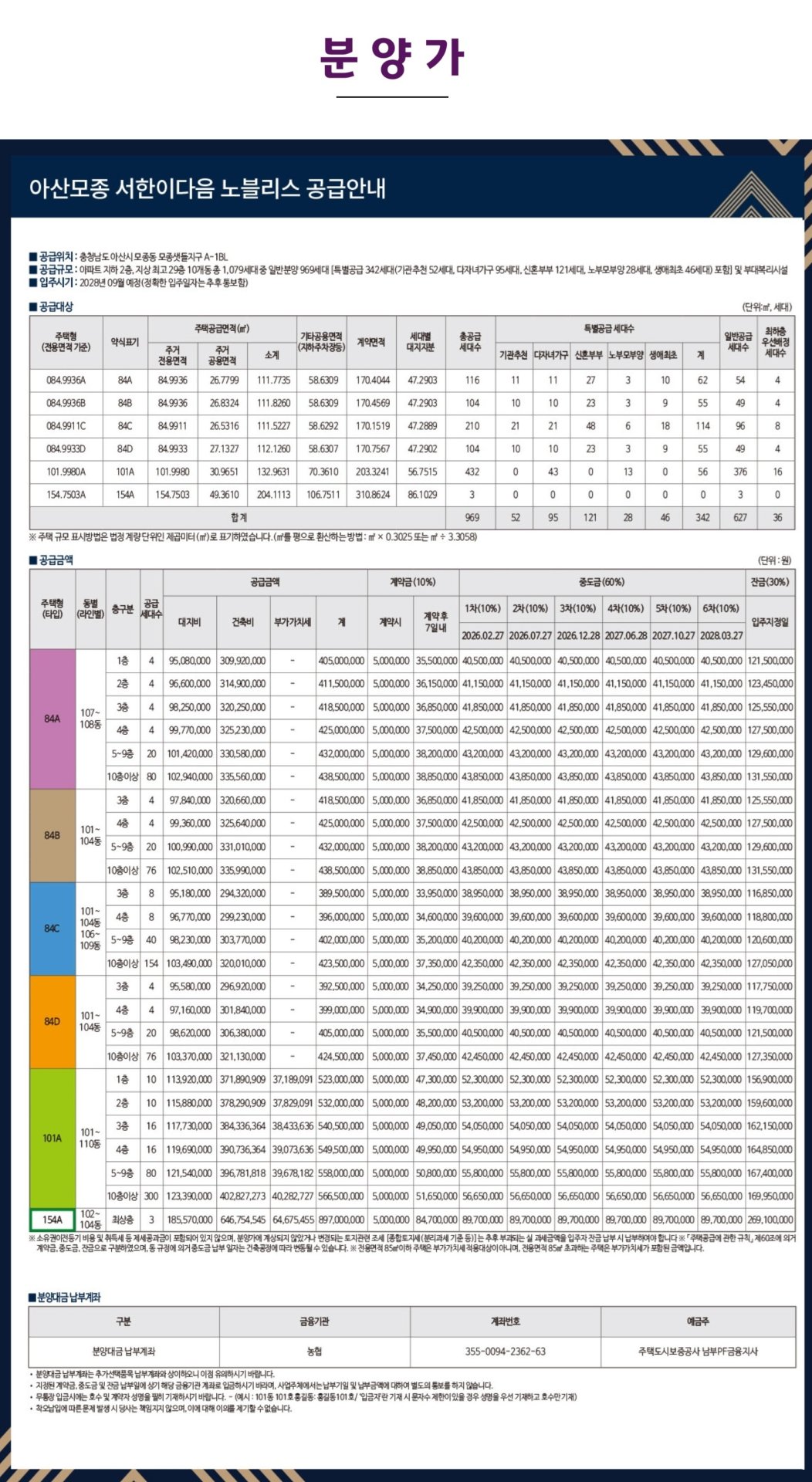Click the installment date '2027.06.28'
The image size is (812, 1482).
[626, 636]
